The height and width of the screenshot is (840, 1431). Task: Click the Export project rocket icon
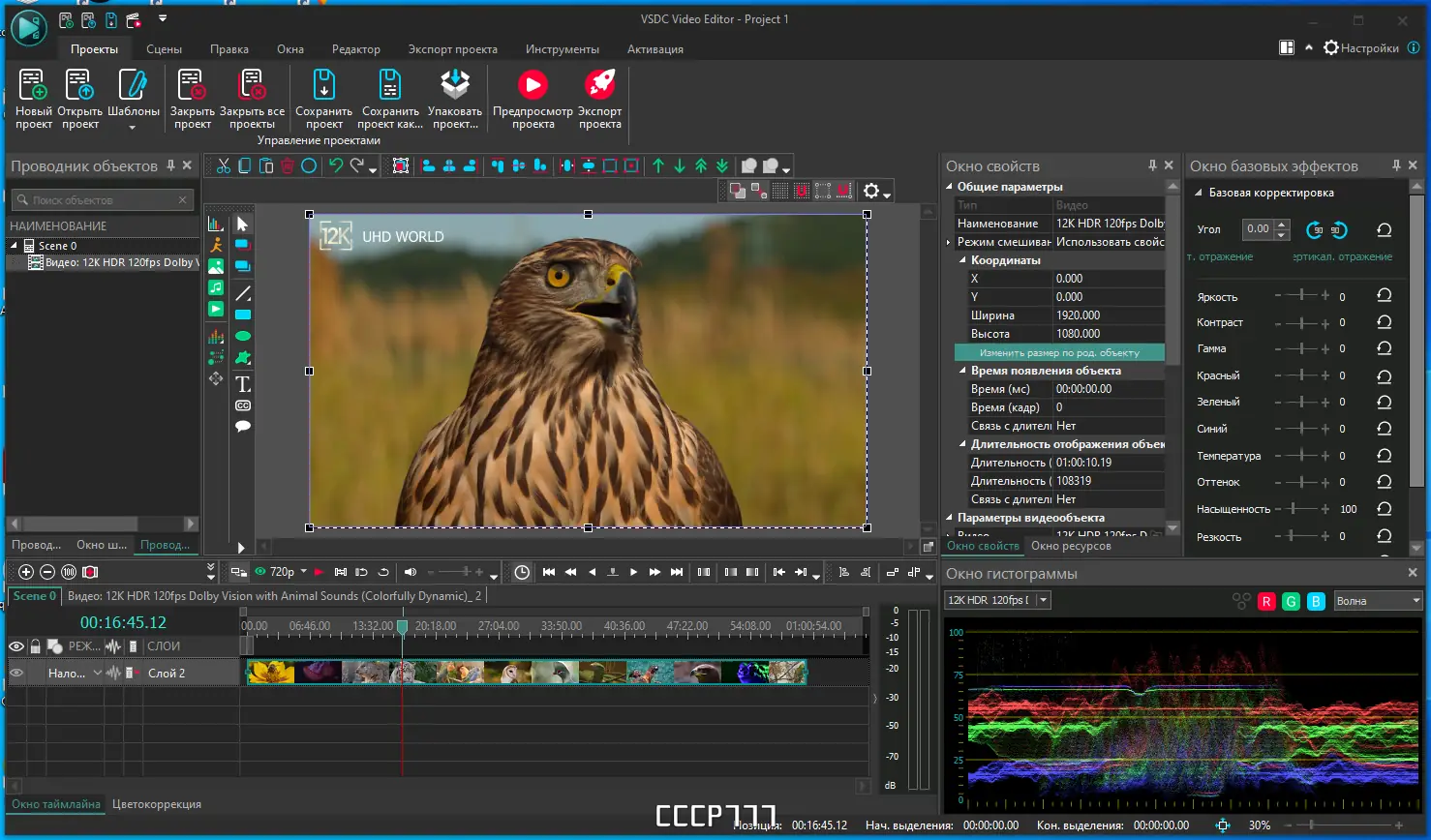600,86
